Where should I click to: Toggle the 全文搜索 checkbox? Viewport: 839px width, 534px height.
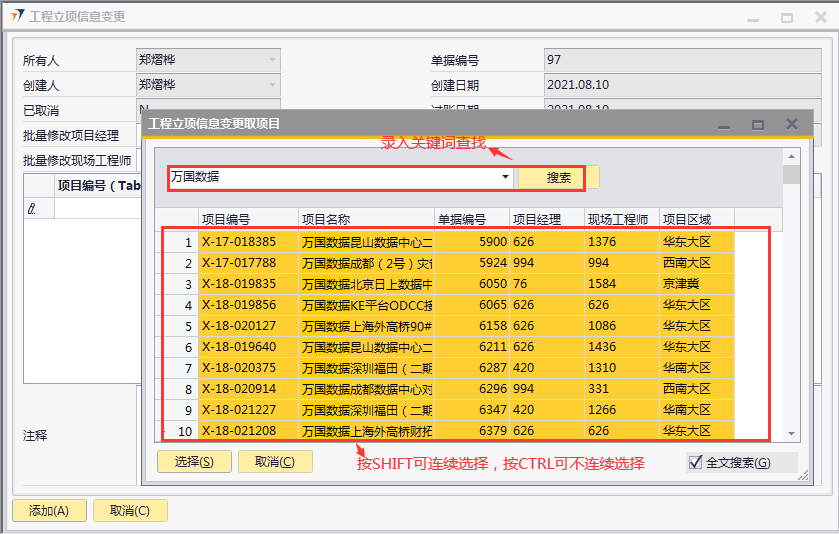[696, 462]
